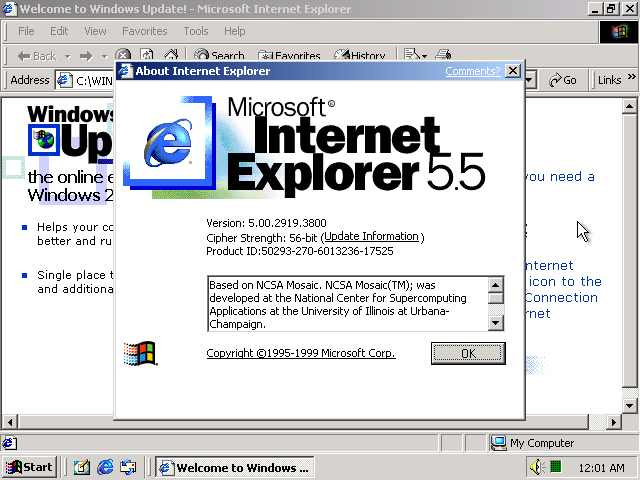Click the license text scroll-up arrow

(x=496, y=285)
